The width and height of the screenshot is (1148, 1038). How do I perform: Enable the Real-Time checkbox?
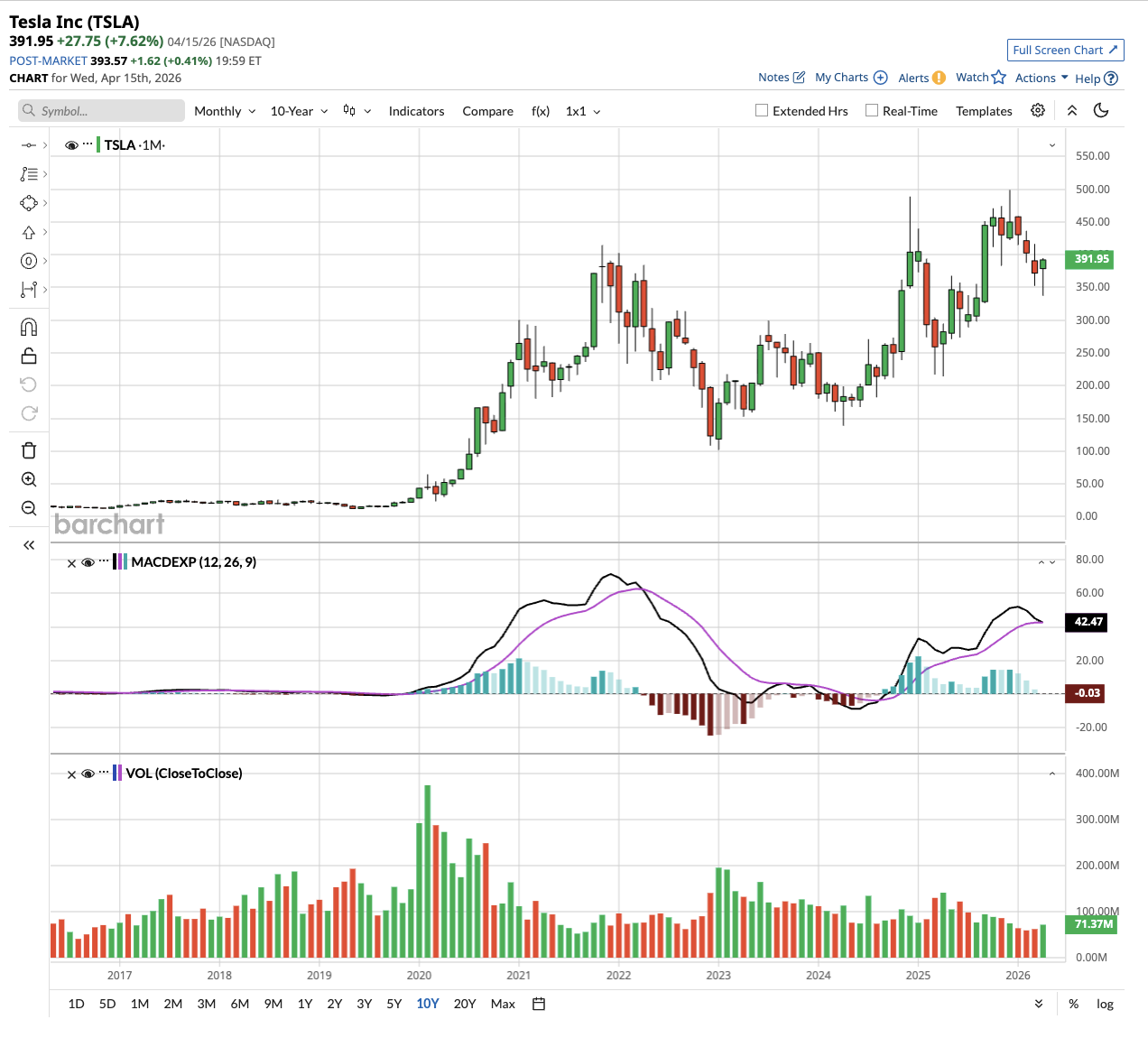(x=872, y=110)
